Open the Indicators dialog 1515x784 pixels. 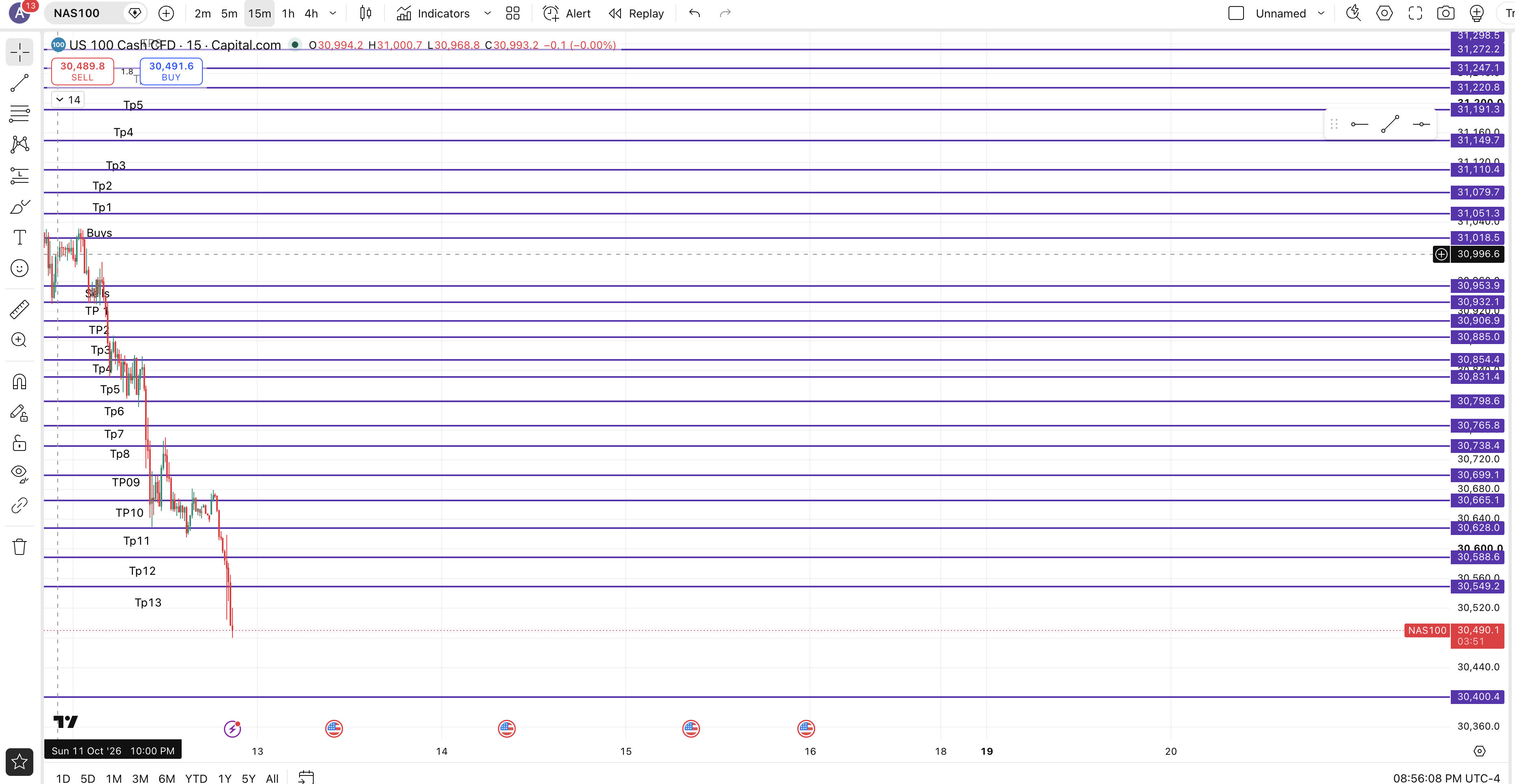point(433,13)
